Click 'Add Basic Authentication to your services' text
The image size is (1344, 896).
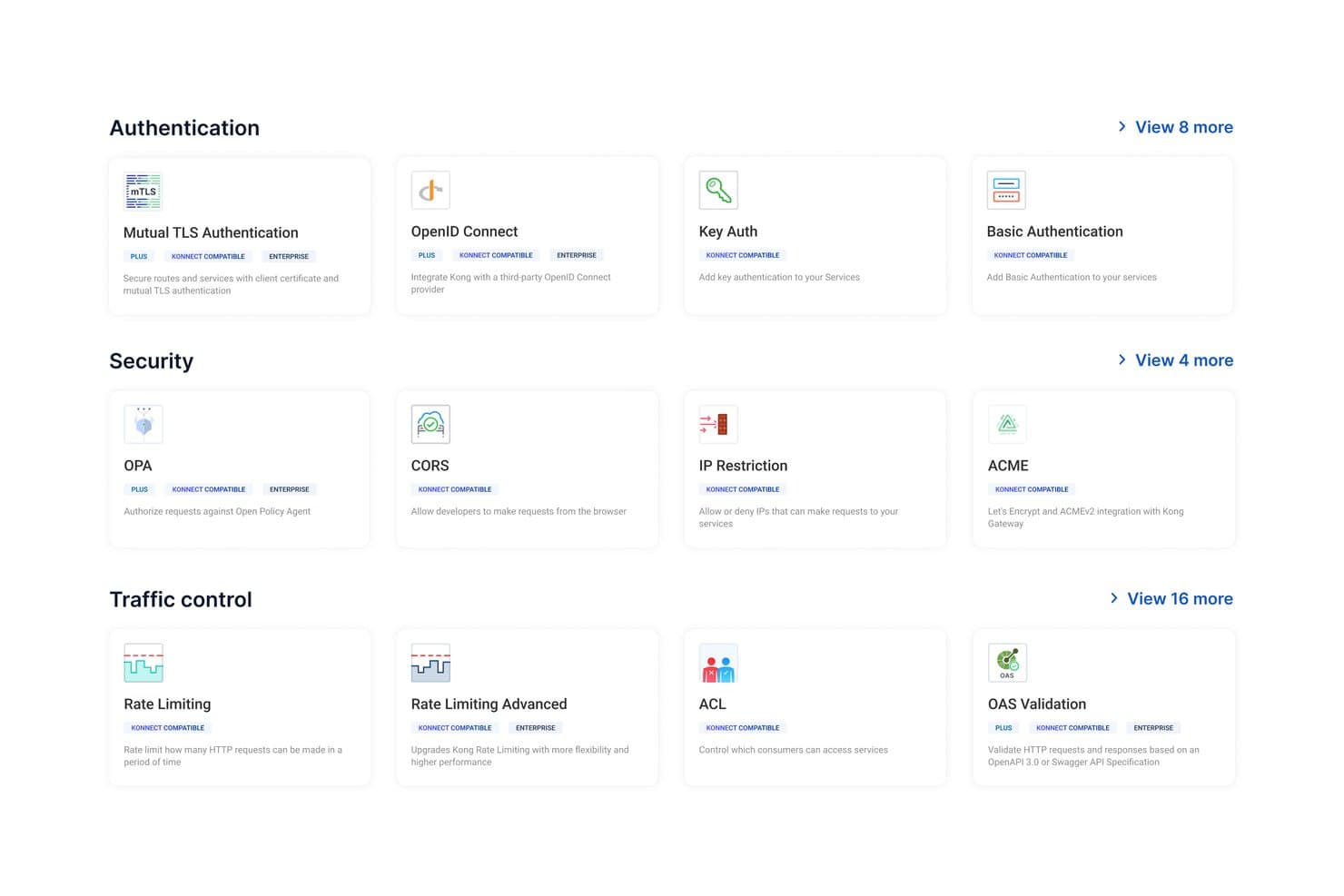1072,278
